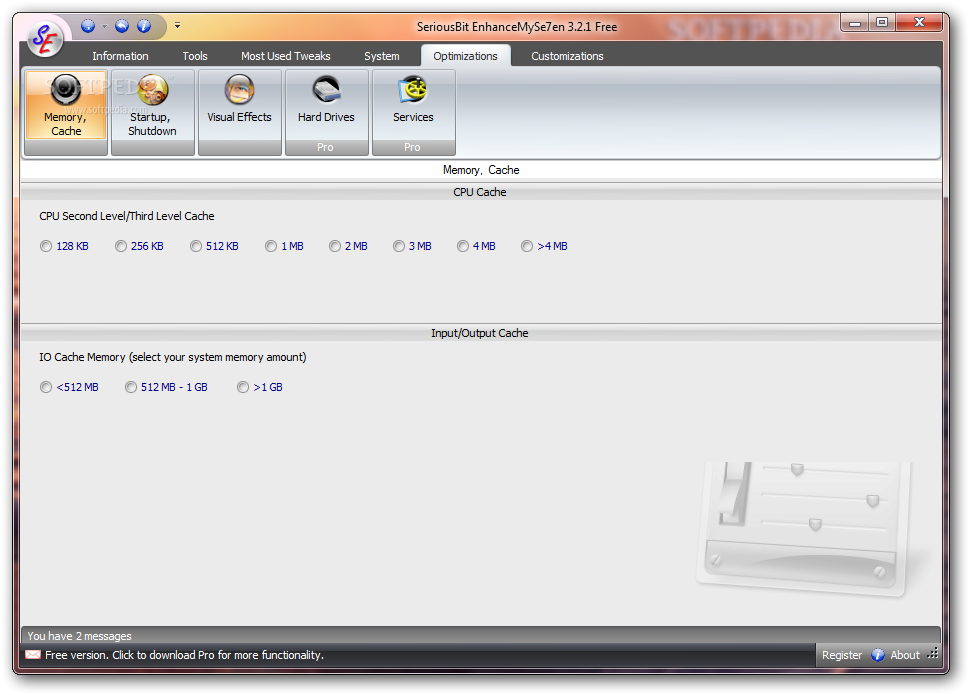Select the Optimizations tab
Viewport: 970px width, 695px height.
tap(465, 56)
